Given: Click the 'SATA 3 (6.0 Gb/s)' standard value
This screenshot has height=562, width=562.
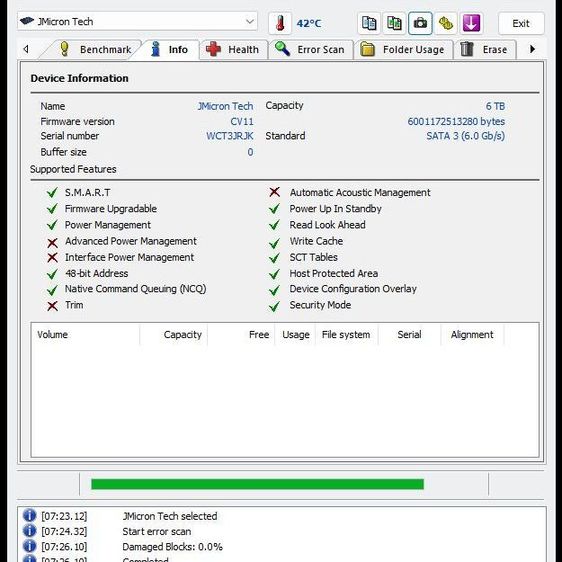Looking at the screenshot, I should pyautogui.click(x=466, y=136).
